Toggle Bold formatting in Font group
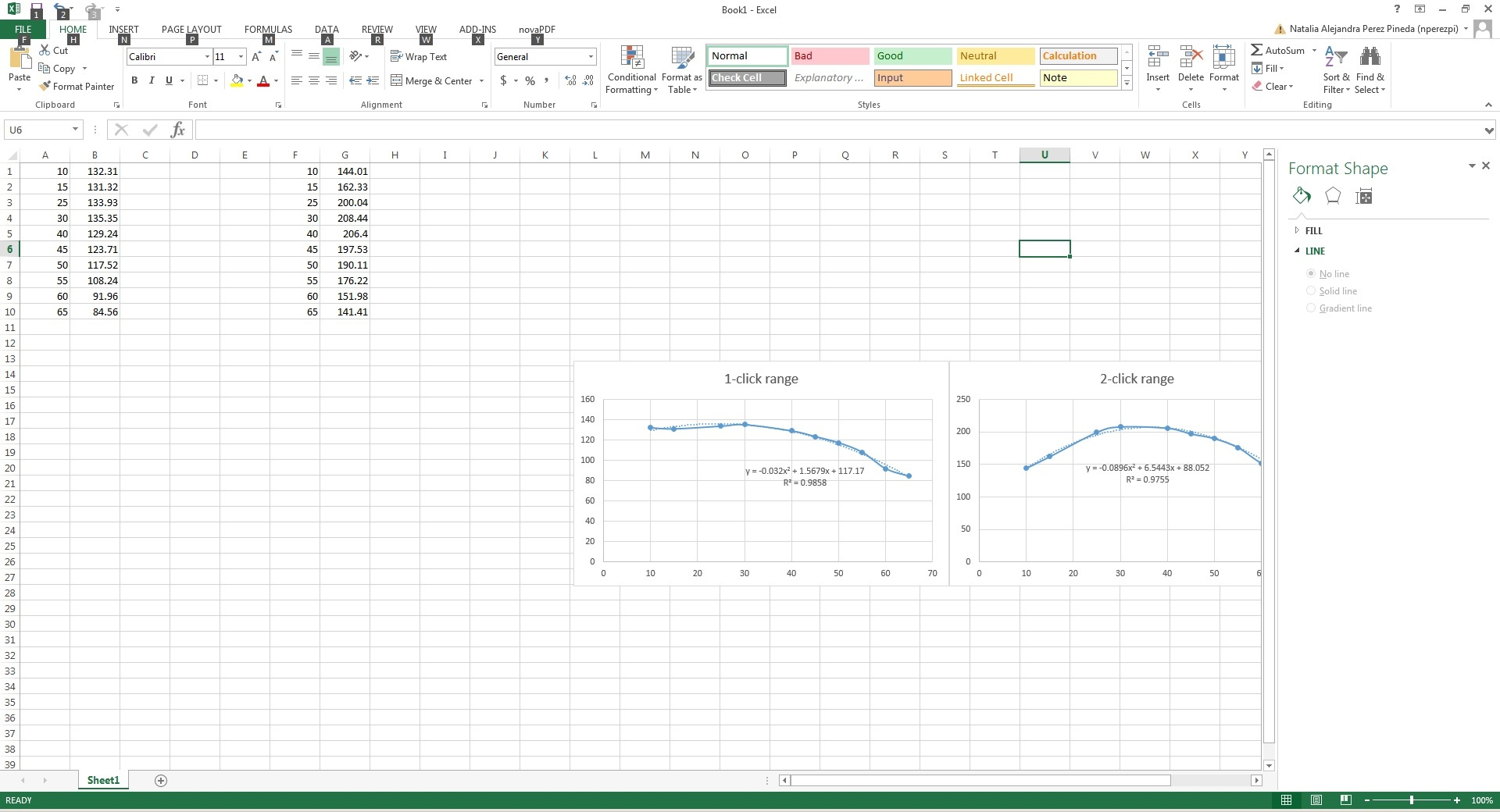Image resolution: width=1500 pixels, height=812 pixels. [x=134, y=80]
